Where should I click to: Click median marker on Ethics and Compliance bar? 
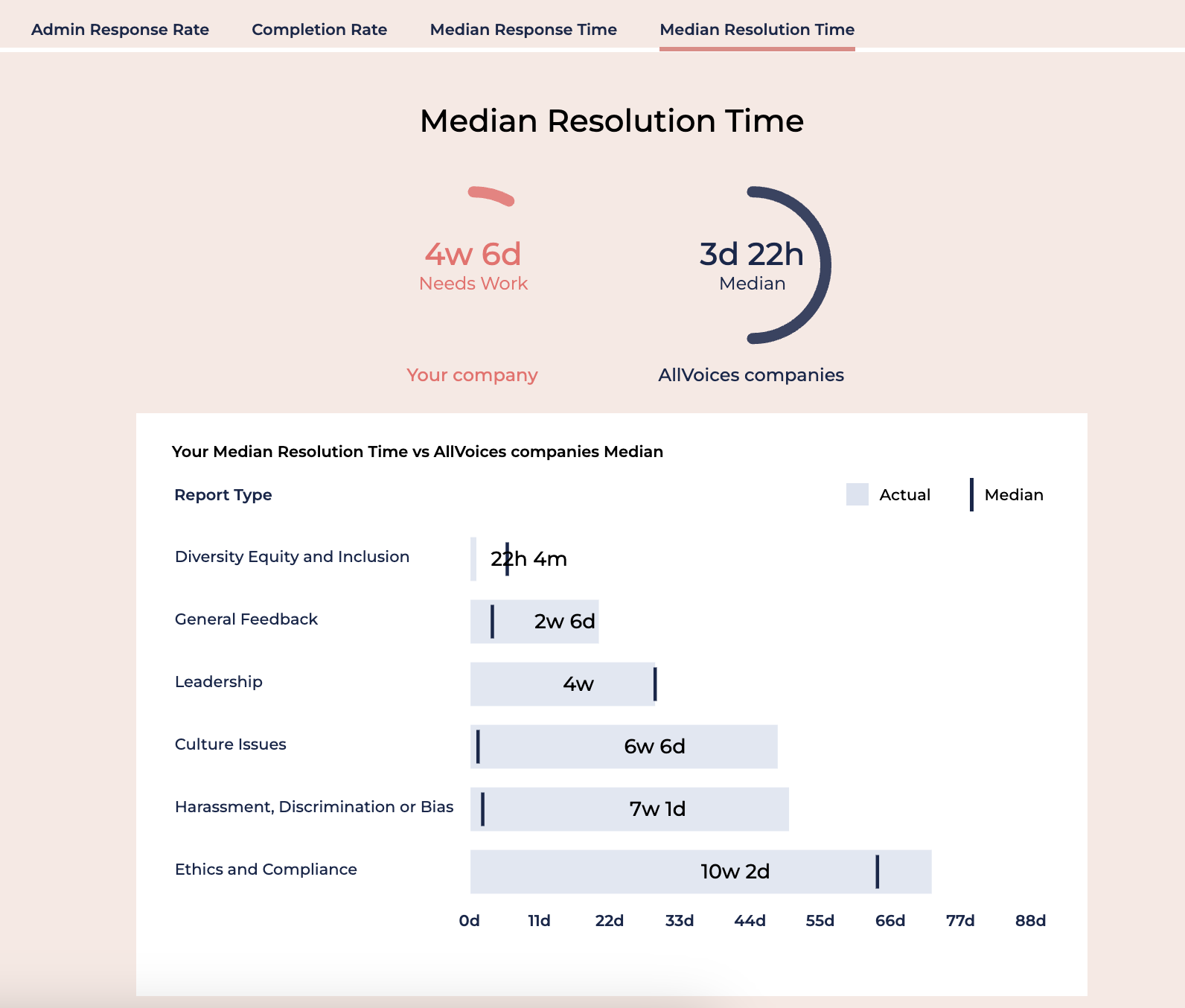(x=878, y=872)
